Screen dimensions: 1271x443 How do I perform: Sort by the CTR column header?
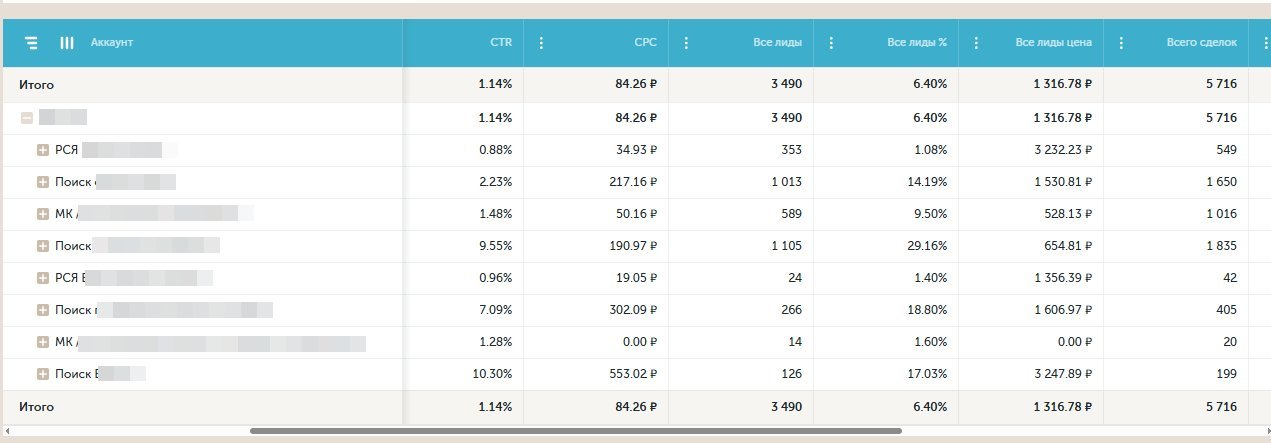pos(500,43)
